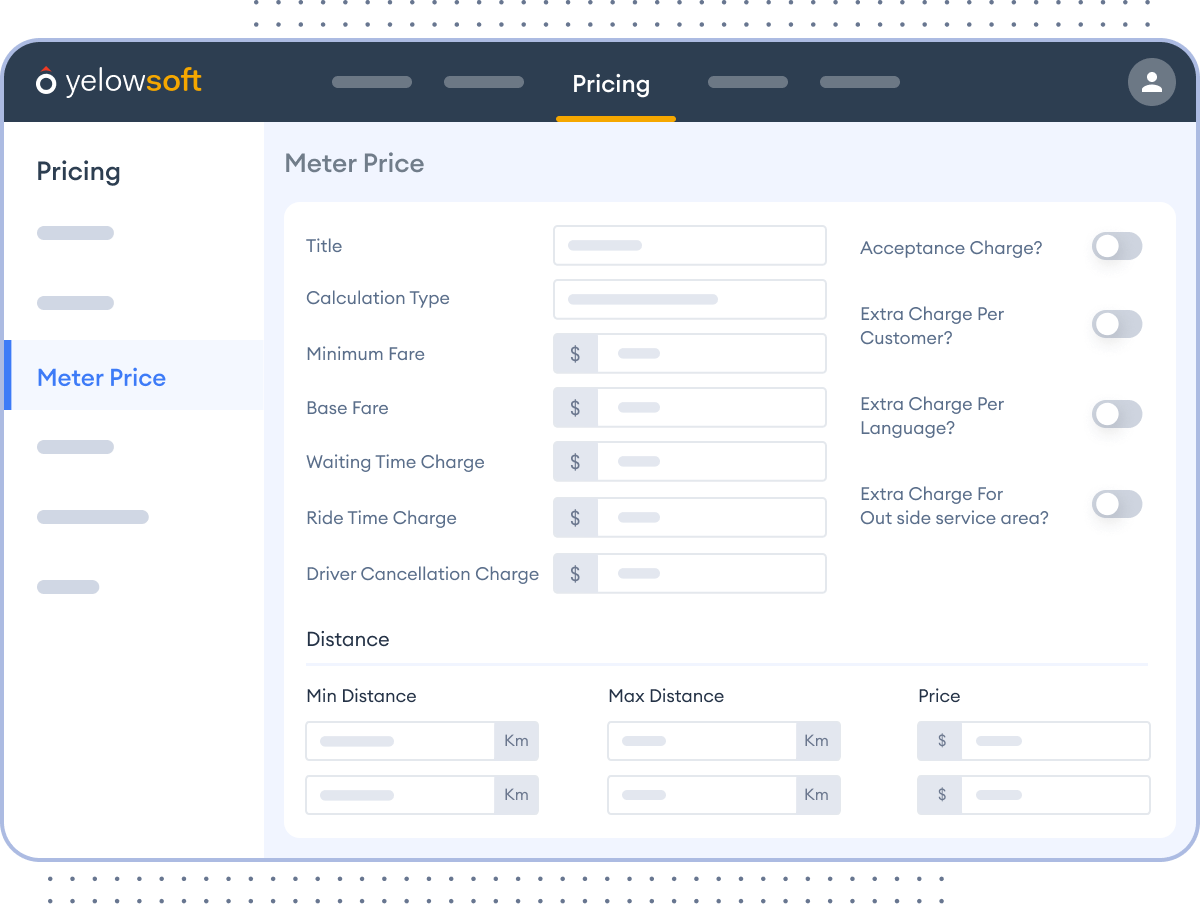Click the Pricing heading in left panel
1200x904 pixels.
click(78, 171)
